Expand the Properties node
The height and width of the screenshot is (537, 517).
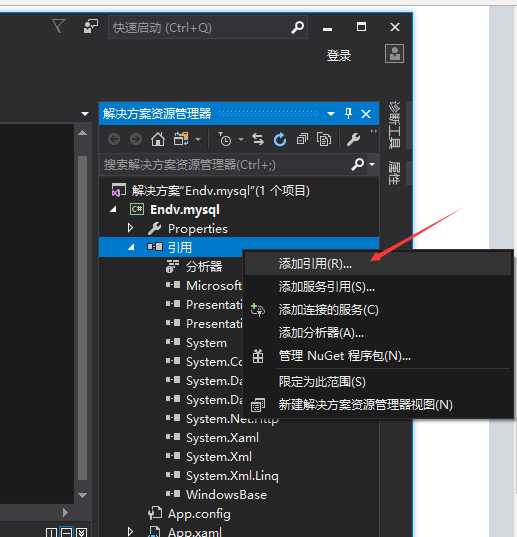(x=130, y=228)
